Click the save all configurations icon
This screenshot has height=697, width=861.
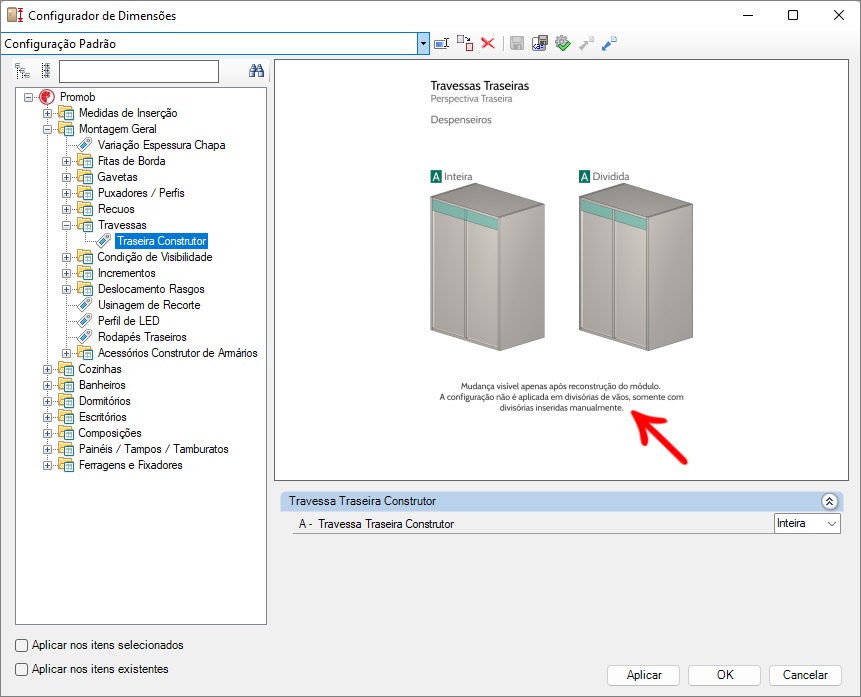pos(539,43)
